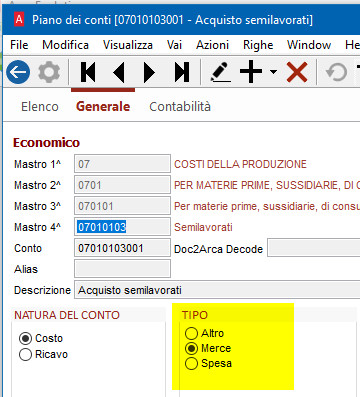Image resolution: width=360 pixels, height=397 pixels.
Task: Open the Azioni menu
Action: point(212,45)
